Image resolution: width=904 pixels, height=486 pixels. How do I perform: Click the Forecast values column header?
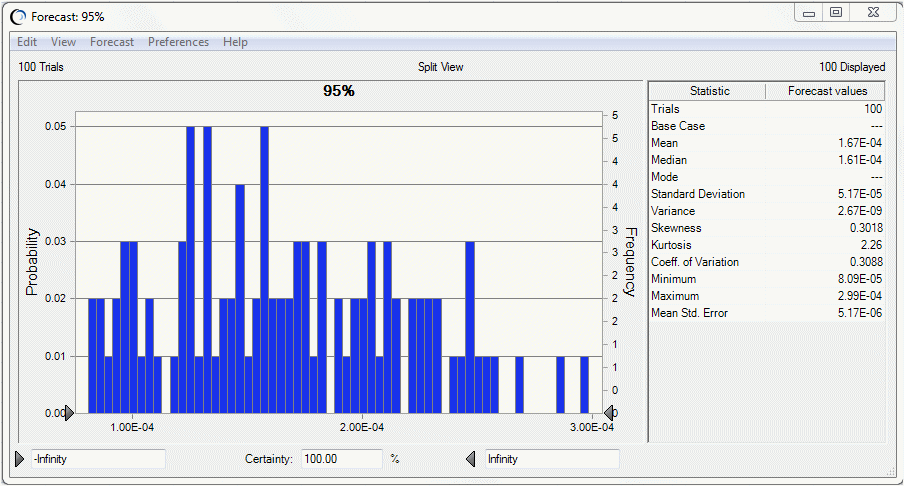click(x=826, y=91)
